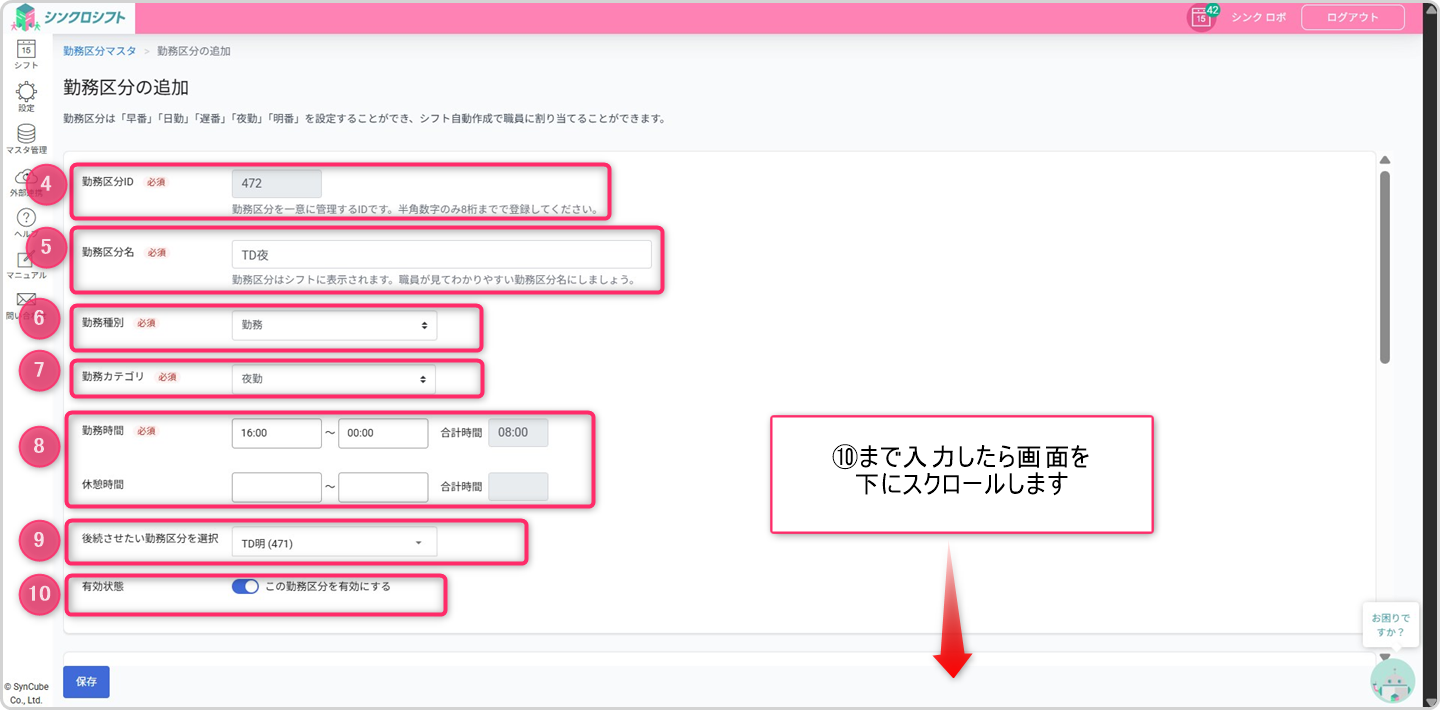Open the 勤務種別 dropdown

[x=334, y=325]
